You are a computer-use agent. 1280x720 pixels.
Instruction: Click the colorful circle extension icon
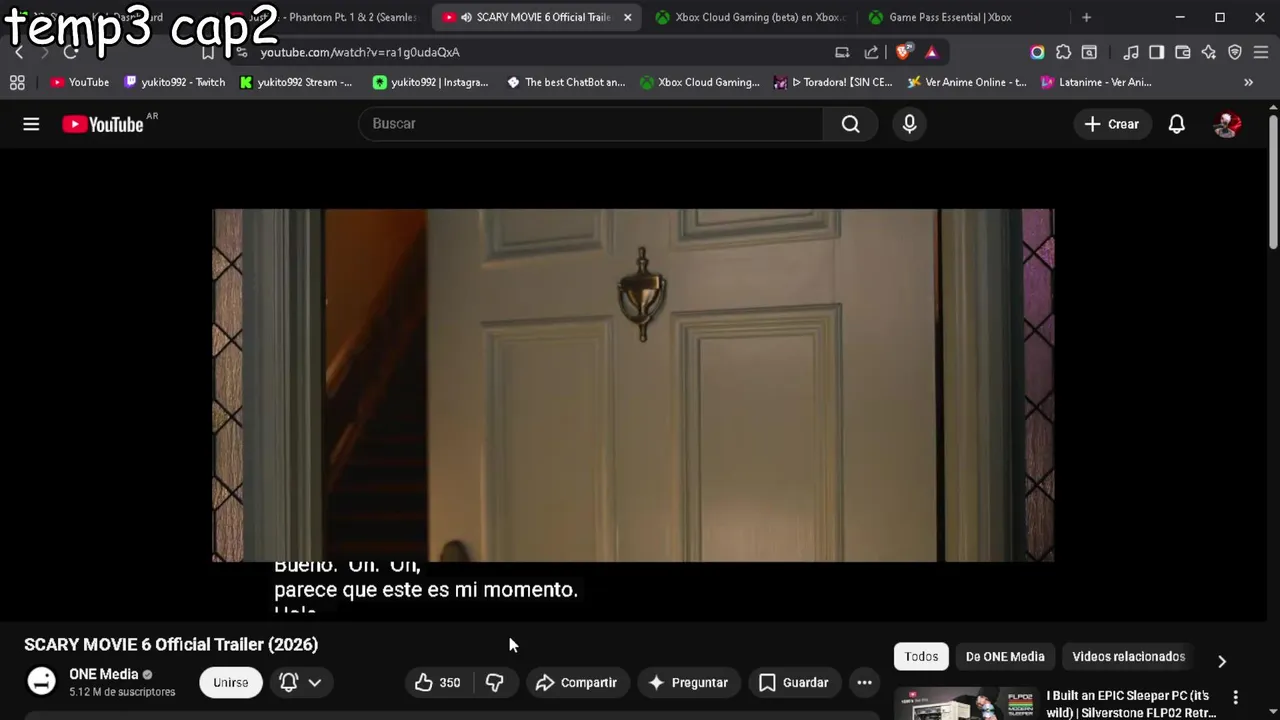(x=1037, y=52)
